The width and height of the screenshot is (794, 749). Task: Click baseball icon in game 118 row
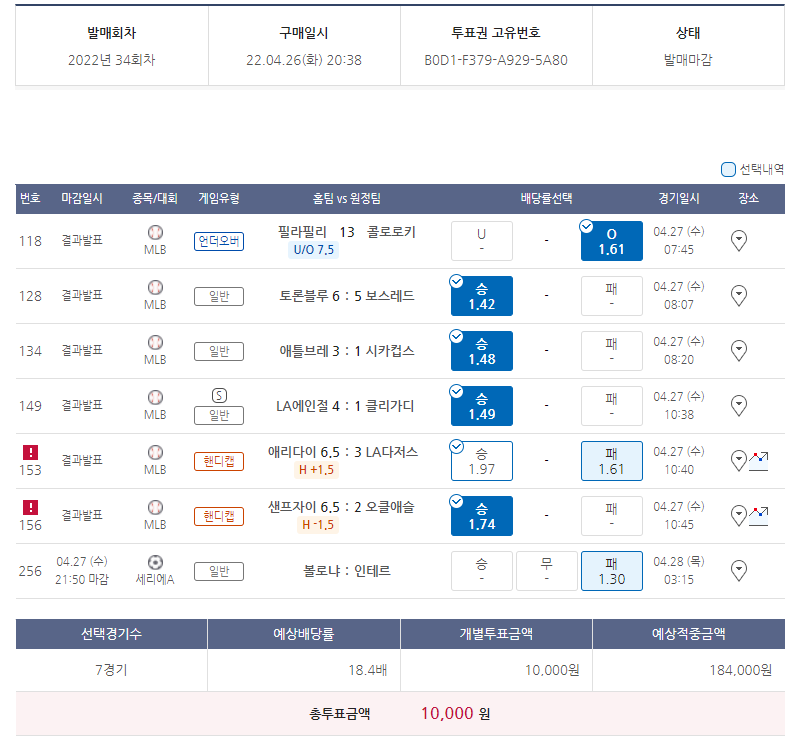(155, 232)
